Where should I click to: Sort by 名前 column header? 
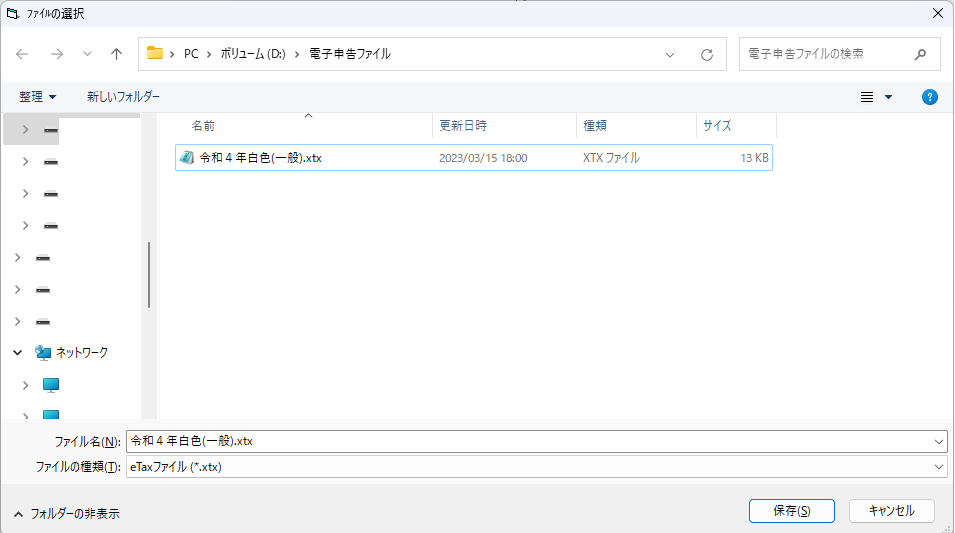203,126
